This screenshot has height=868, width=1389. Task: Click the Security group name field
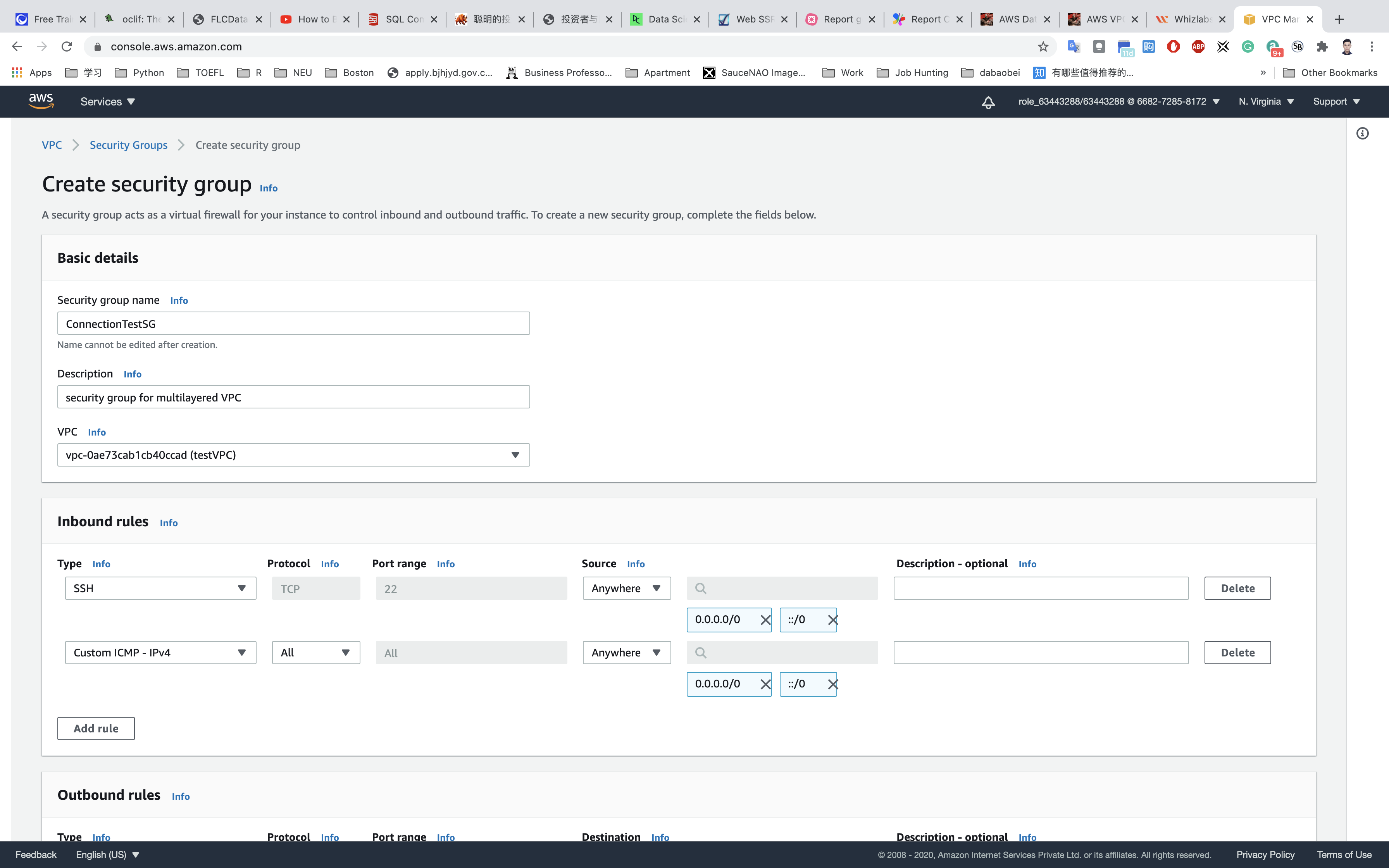(293, 324)
